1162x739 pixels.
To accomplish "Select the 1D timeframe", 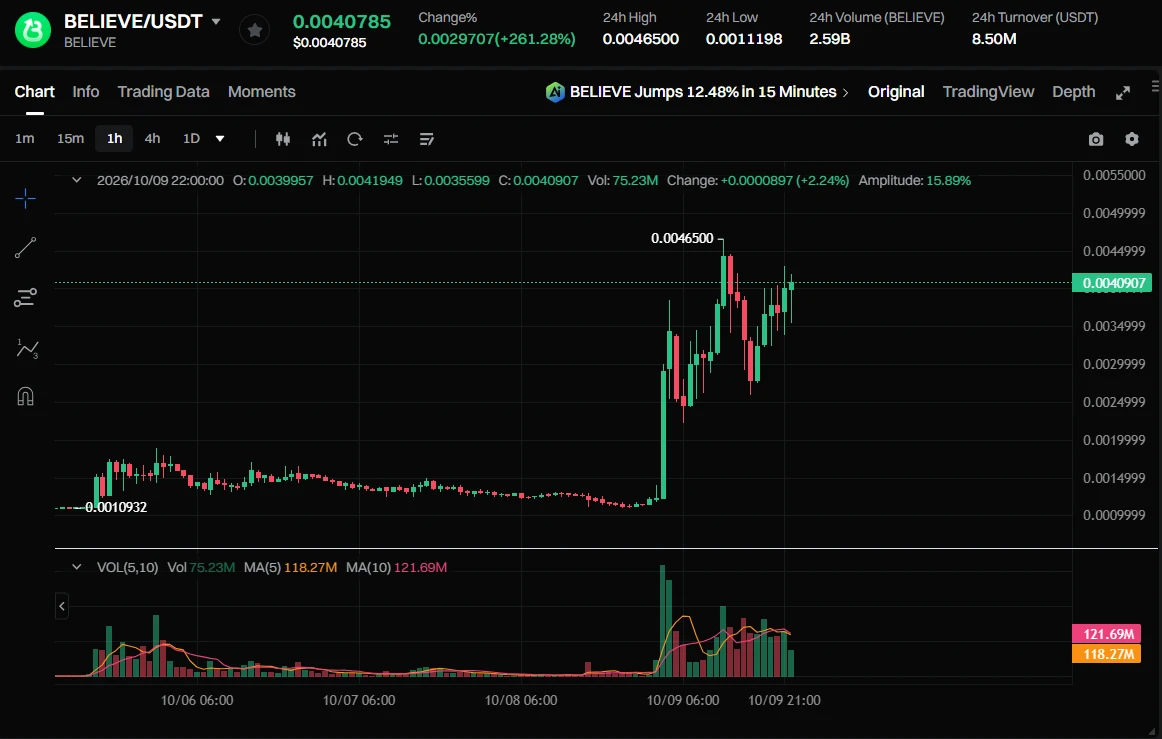I will (x=191, y=139).
